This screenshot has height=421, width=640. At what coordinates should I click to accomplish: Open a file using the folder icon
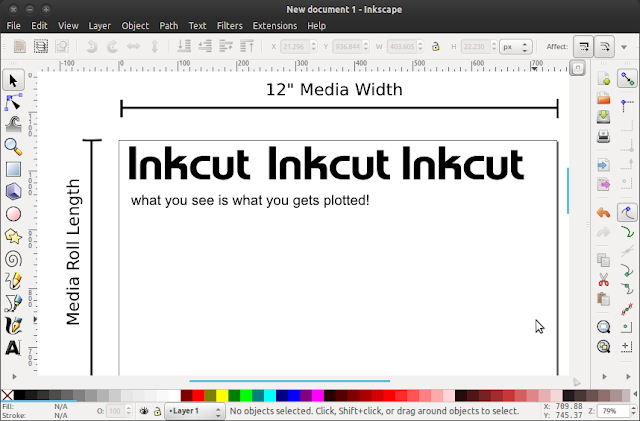(x=603, y=98)
